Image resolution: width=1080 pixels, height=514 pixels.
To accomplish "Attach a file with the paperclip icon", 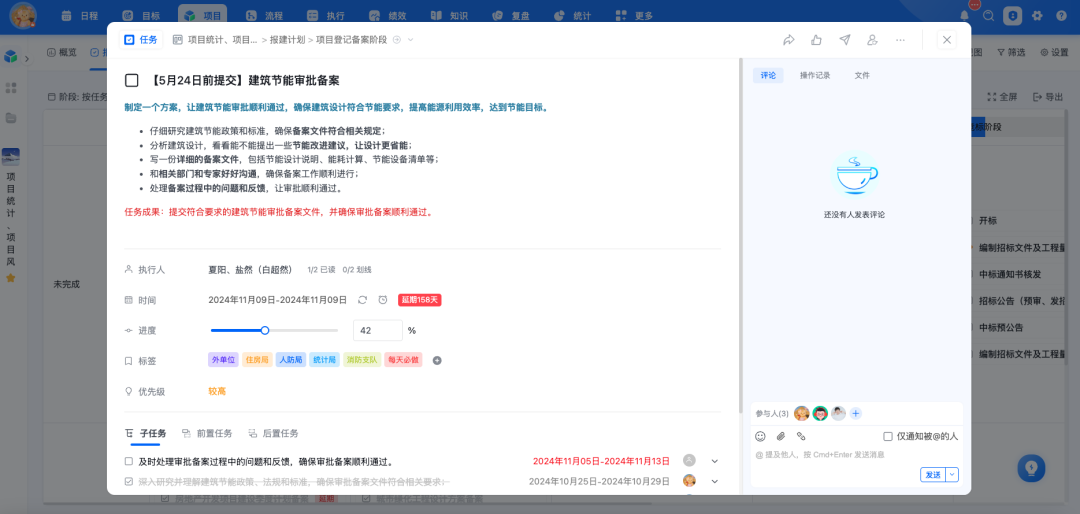I will pos(780,436).
